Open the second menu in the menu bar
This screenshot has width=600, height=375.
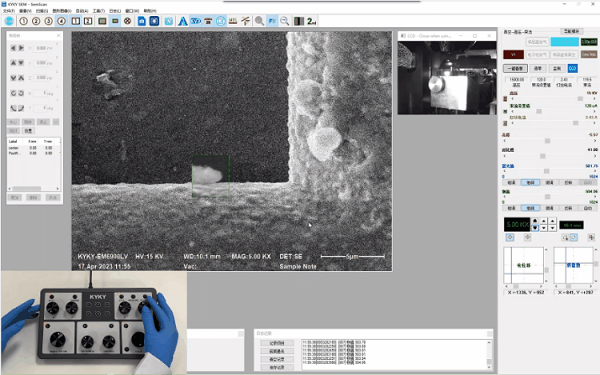(25, 11)
